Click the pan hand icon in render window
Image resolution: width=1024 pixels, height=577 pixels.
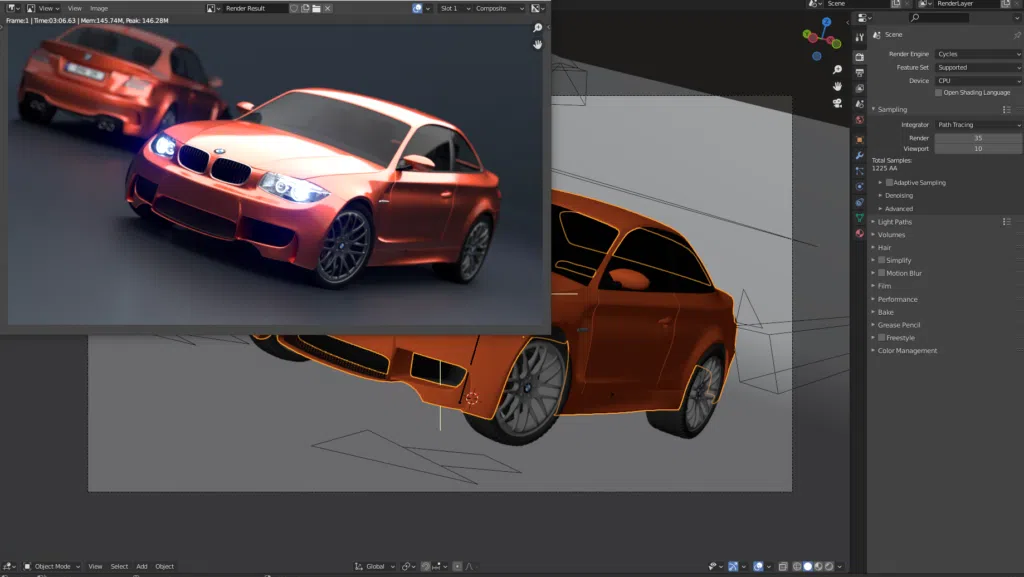(x=538, y=44)
